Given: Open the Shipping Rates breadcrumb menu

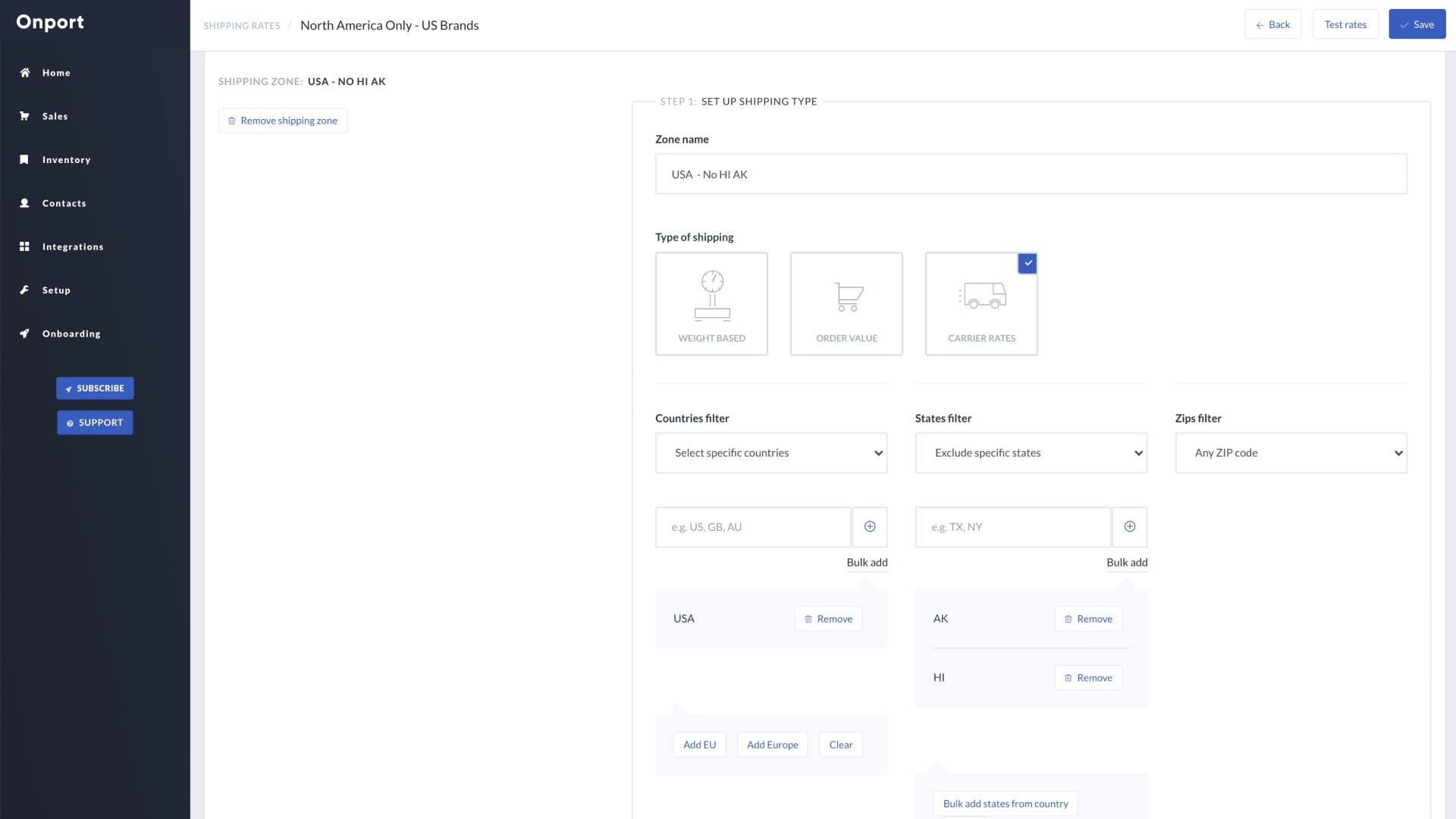Looking at the screenshot, I should pyautogui.click(x=242, y=25).
